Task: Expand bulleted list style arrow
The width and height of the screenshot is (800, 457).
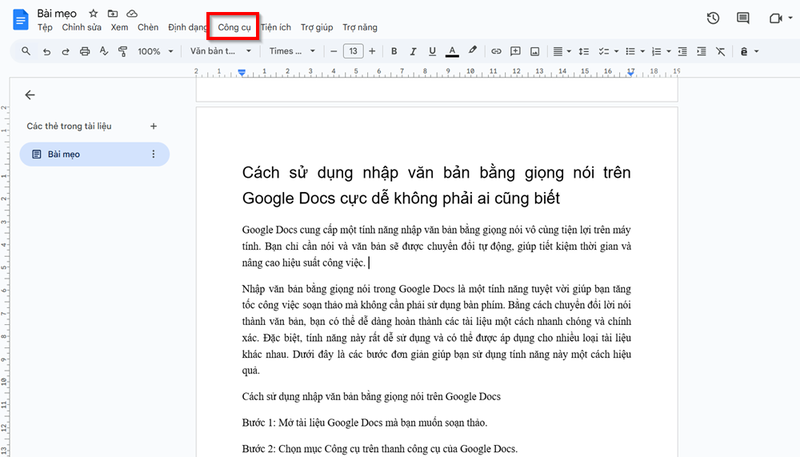Action: 642,51
